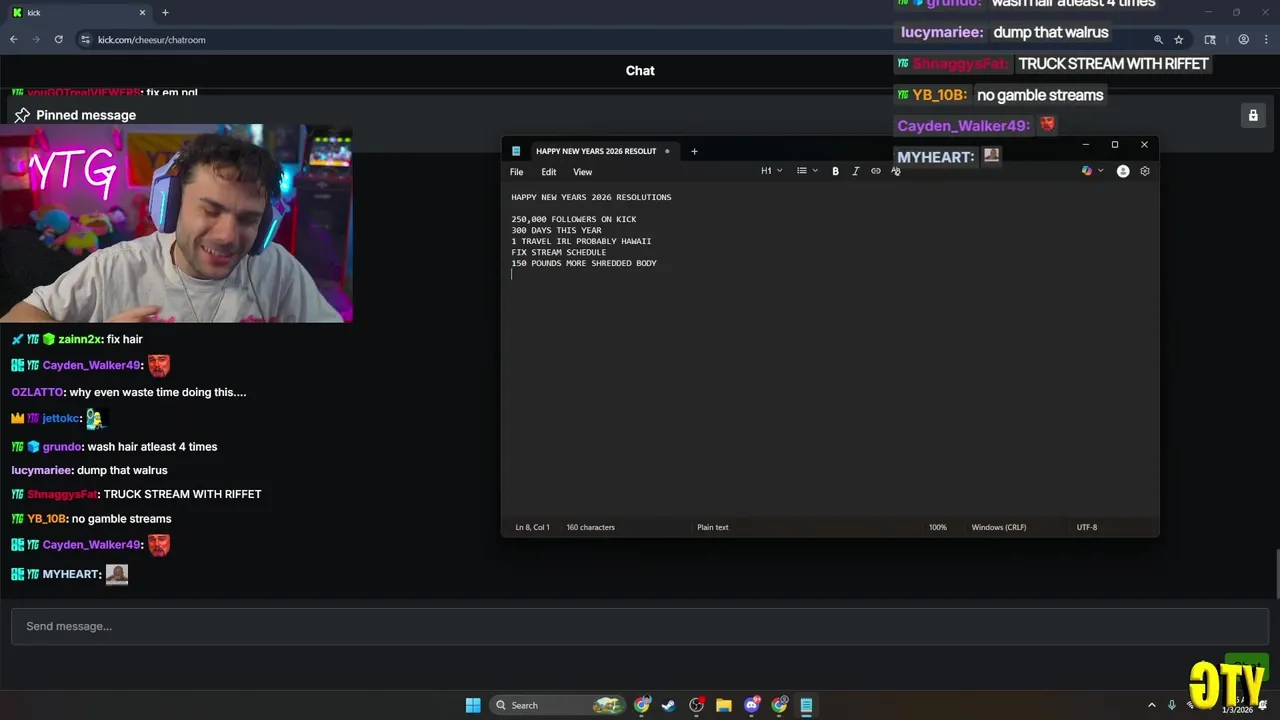
Task: Open Notepad View menu
Action: click(582, 172)
